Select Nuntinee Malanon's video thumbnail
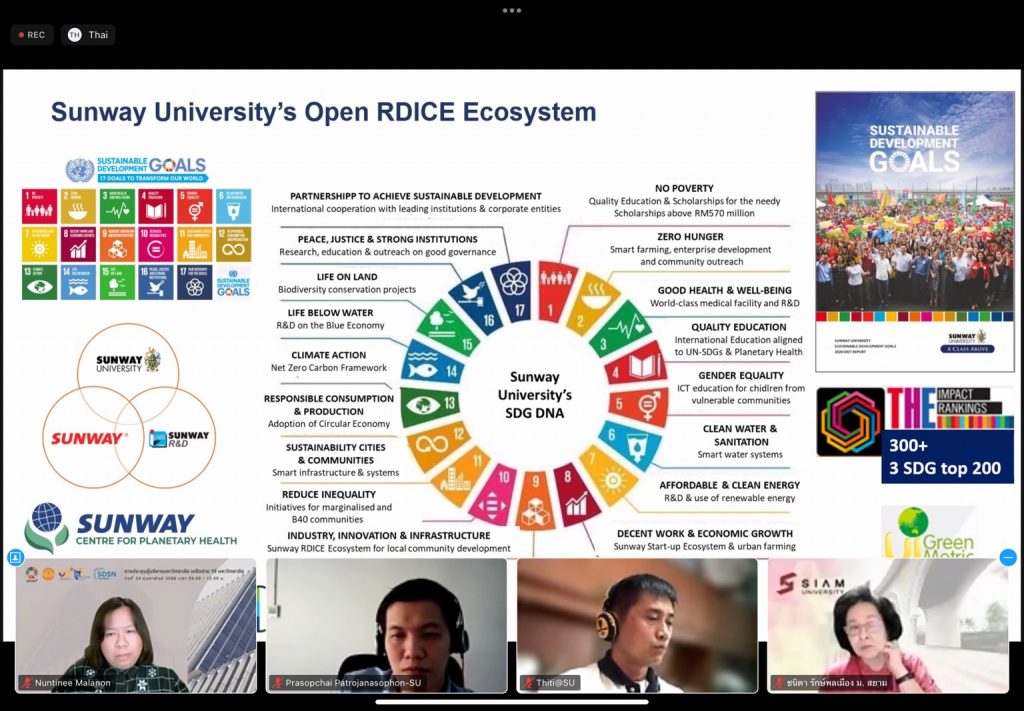The height and width of the screenshot is (711, 1024). pos(136,625)
